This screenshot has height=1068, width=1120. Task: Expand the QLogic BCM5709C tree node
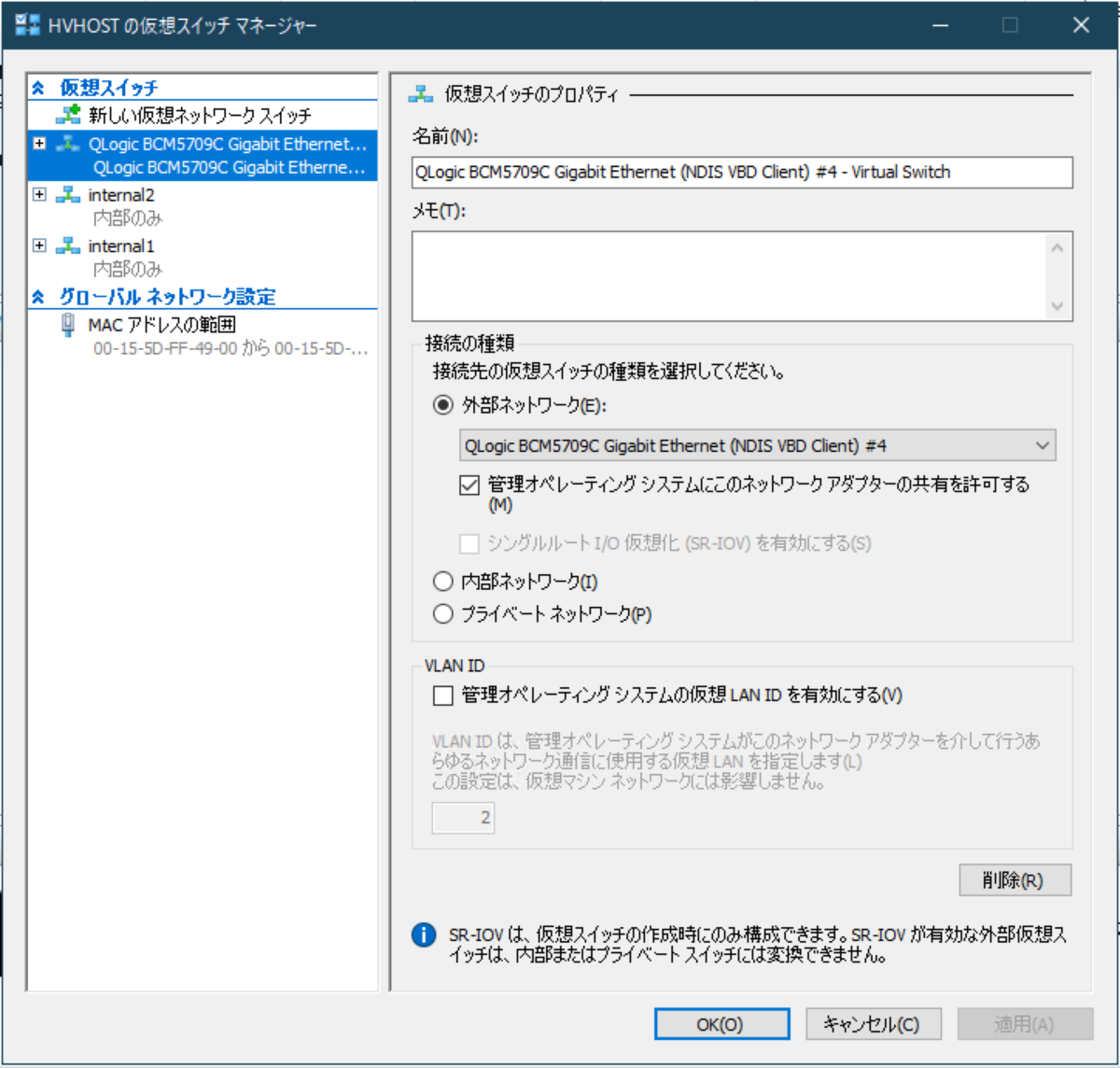[x=39, y=144]
